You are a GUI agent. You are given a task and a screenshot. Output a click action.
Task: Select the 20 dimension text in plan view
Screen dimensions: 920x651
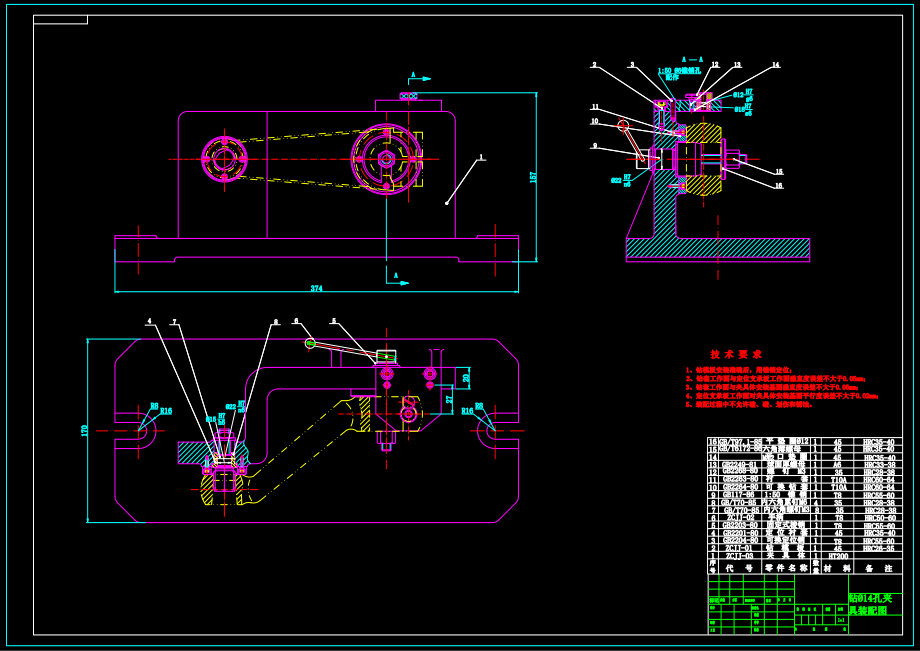tap(466, 378)
